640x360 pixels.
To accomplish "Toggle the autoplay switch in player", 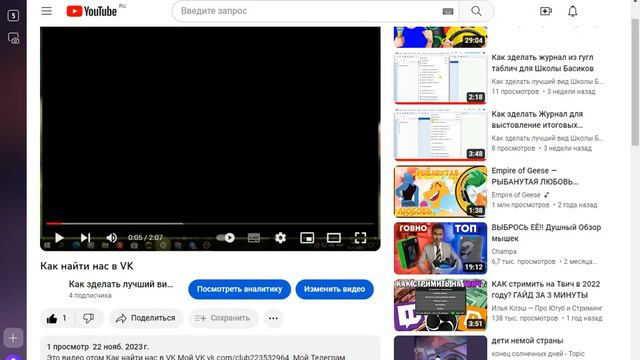I will point(225,238).
